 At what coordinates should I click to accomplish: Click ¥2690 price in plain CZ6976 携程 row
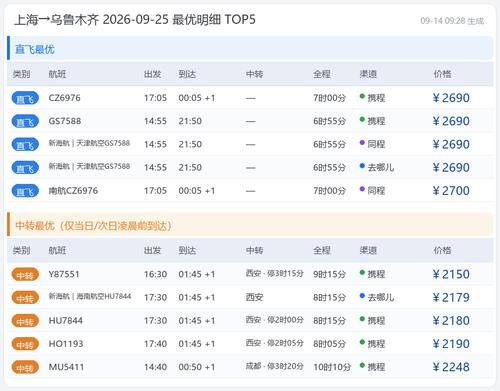pyautogui.click(x=451, y=98)
